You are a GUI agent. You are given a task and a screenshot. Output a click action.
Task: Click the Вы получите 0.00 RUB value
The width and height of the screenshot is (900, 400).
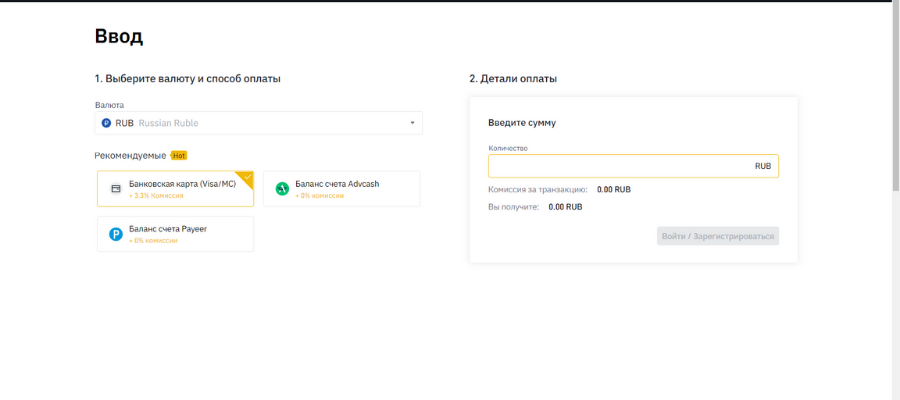(565, 207)
